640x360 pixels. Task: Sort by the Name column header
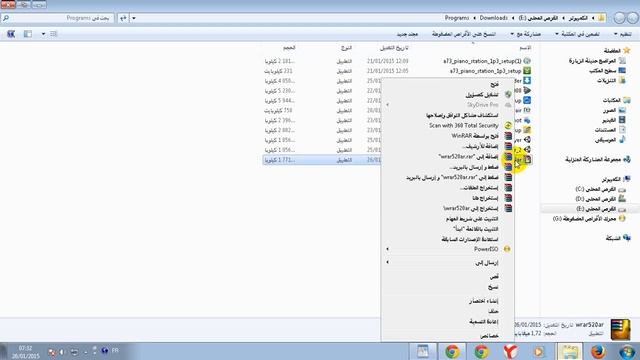[x=525, y=48]
